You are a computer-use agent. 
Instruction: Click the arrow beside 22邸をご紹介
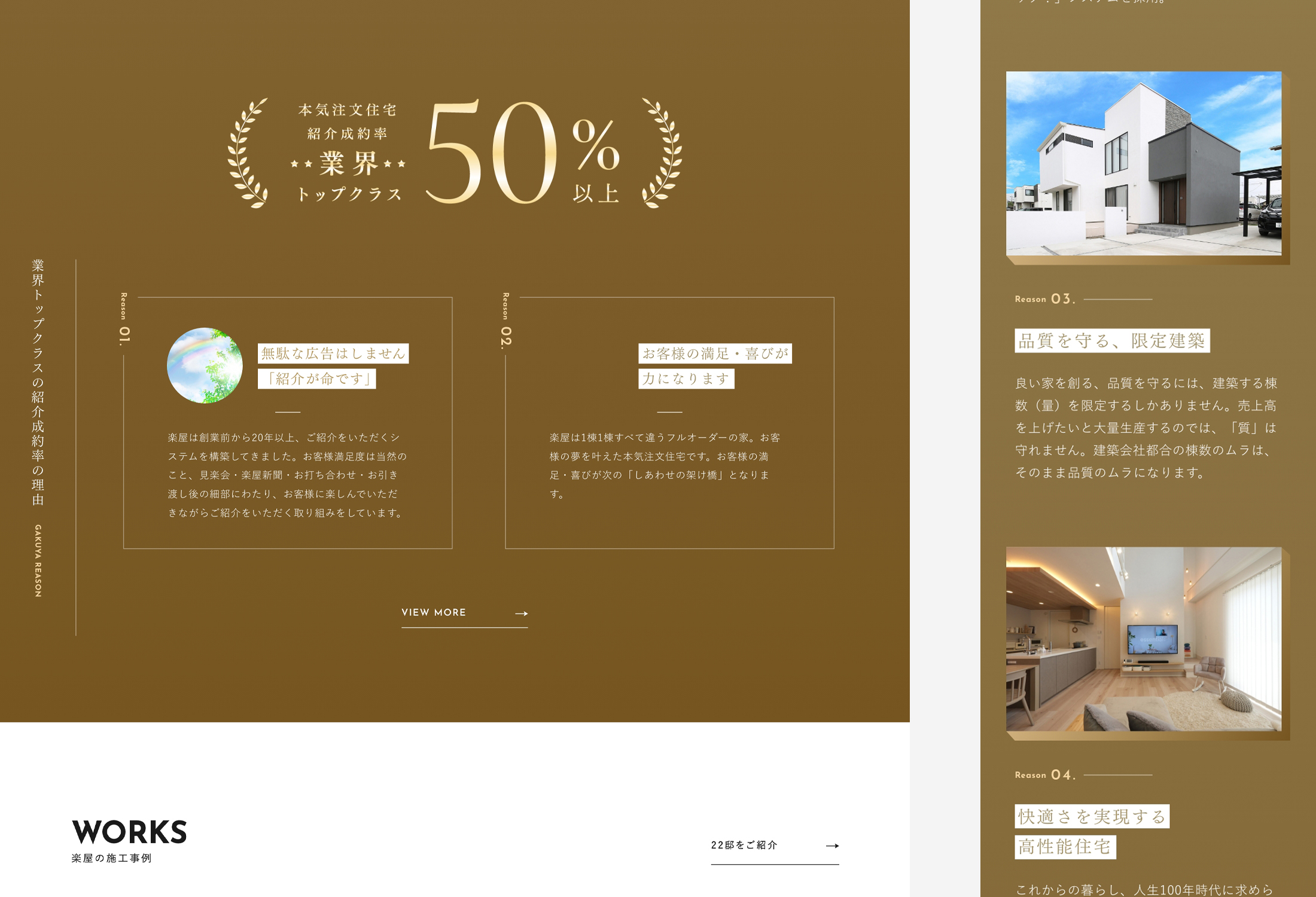click(x=832, y=846)
